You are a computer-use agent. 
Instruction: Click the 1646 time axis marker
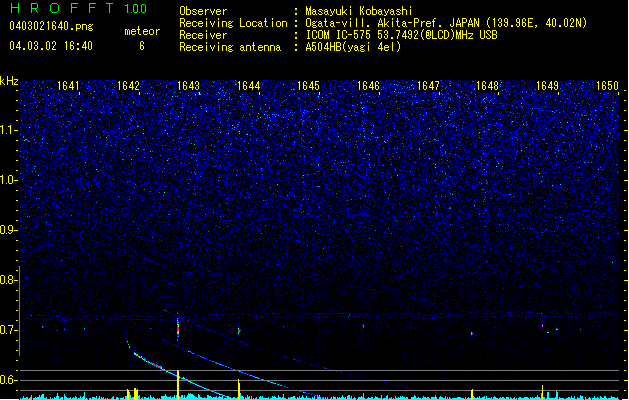click(368, 86)
